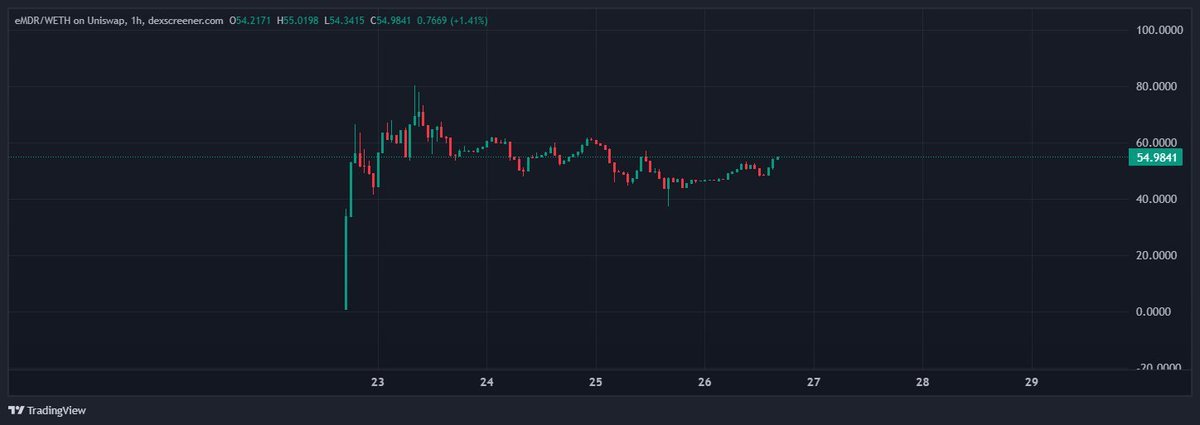Select date 25 on the time axis
1200x425 pixels.
click(x=595, y=382)
